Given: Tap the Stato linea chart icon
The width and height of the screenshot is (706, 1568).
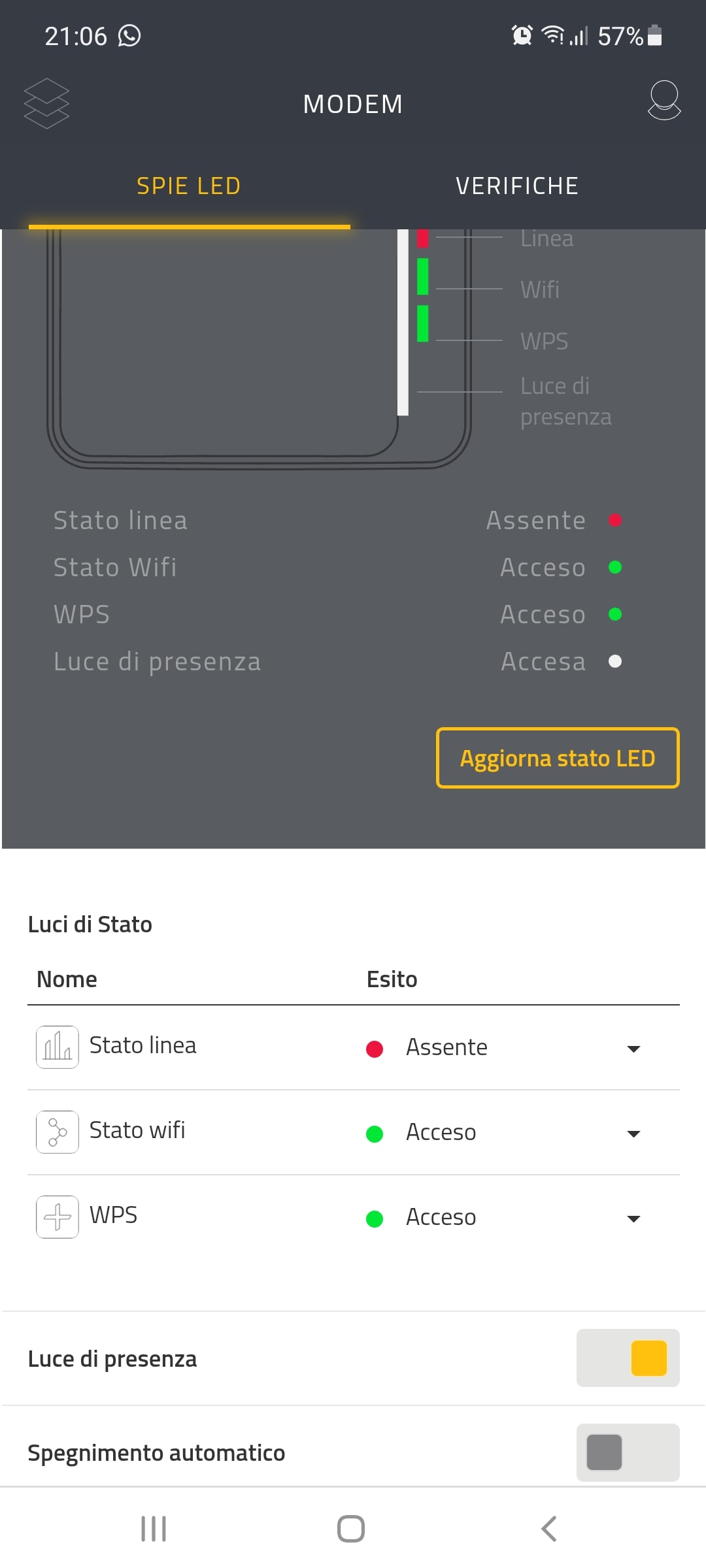Looking at the screenshot, I should coord(58,1047).
